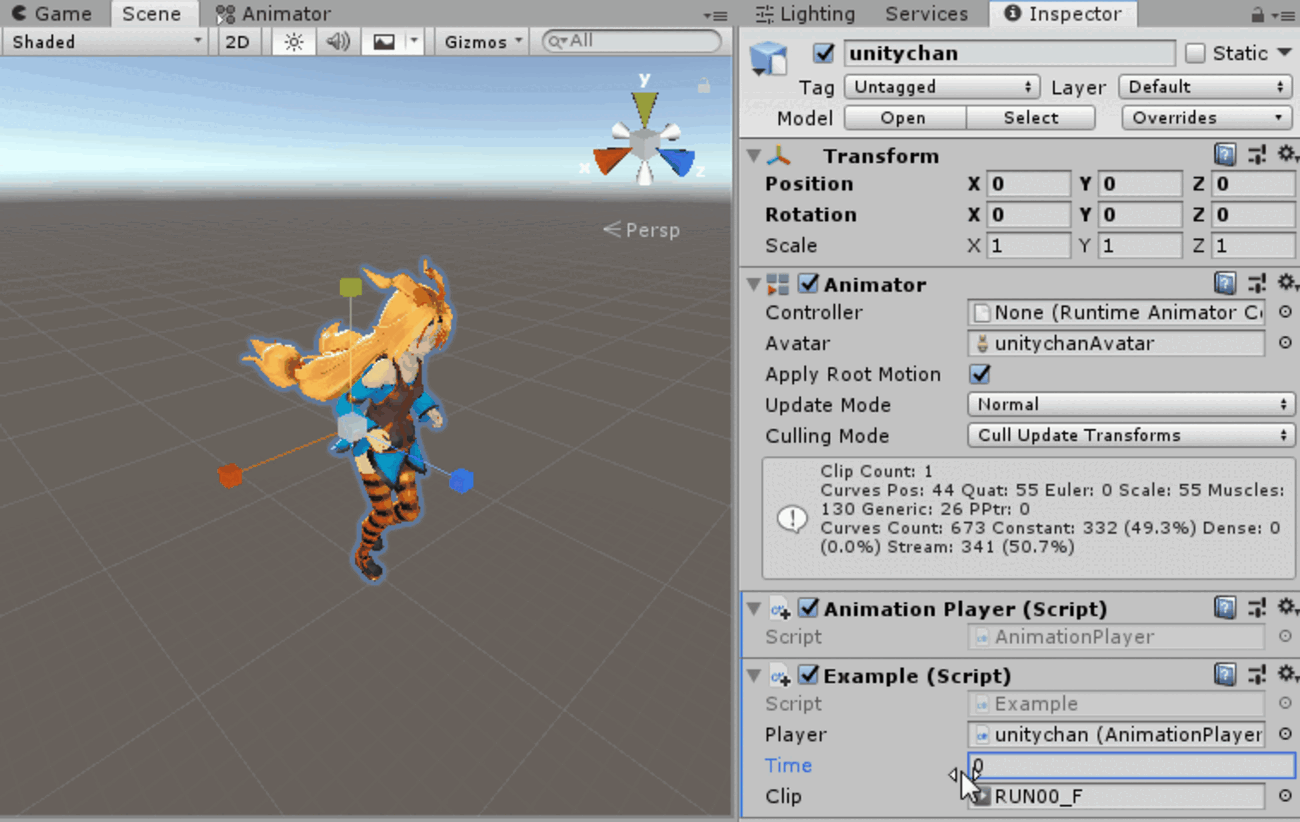Open the Scene panel options menu
This screenshot has width=1300, height=822.
[x=715, y=15]
